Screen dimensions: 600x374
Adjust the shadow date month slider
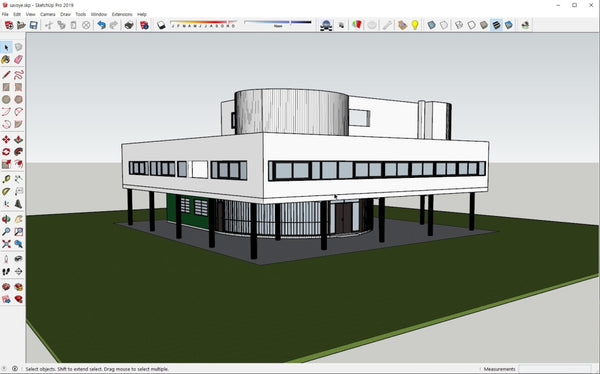pyautogui.click(x=204, y=24)
